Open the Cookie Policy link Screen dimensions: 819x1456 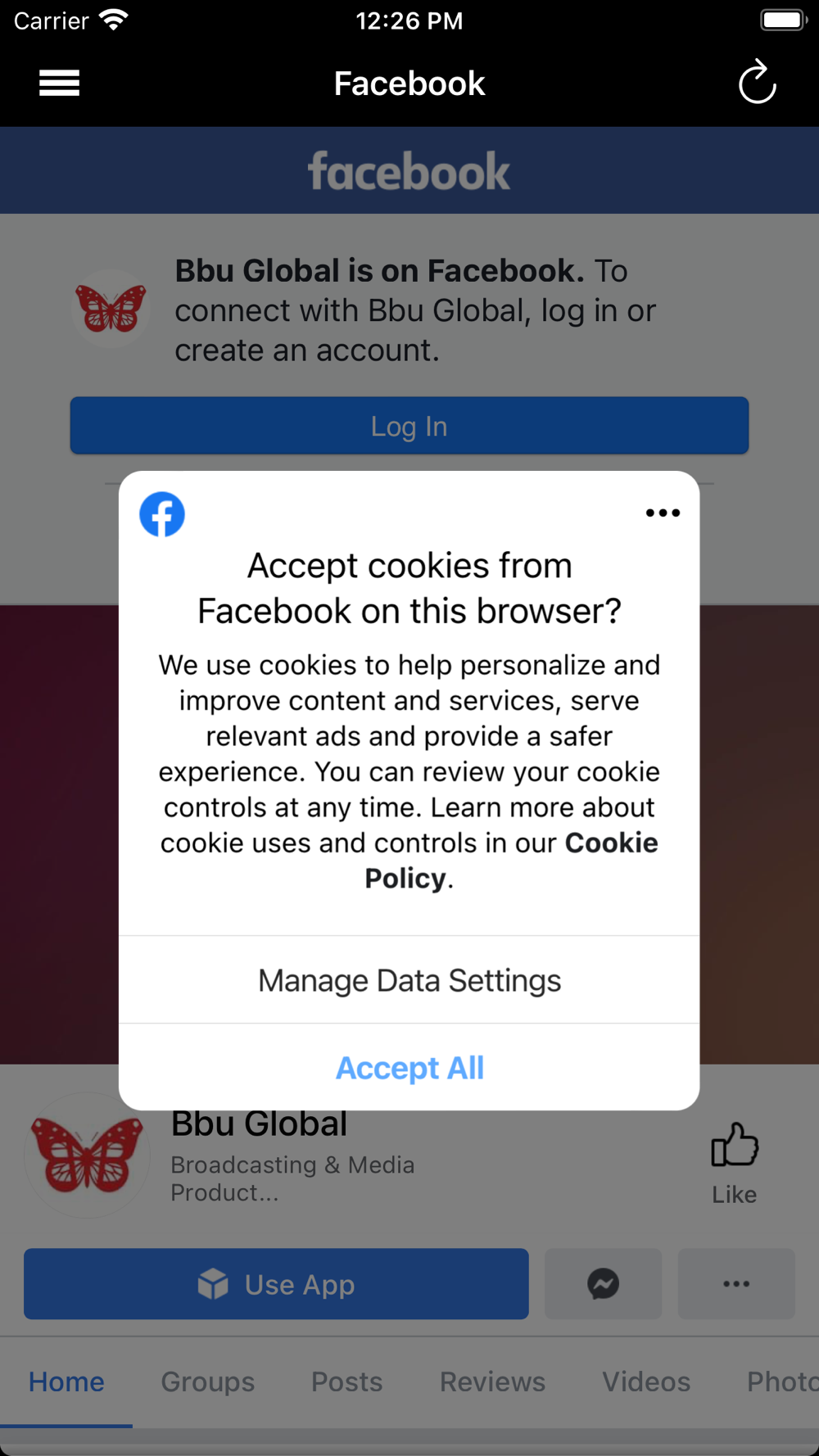coord(511,861)
